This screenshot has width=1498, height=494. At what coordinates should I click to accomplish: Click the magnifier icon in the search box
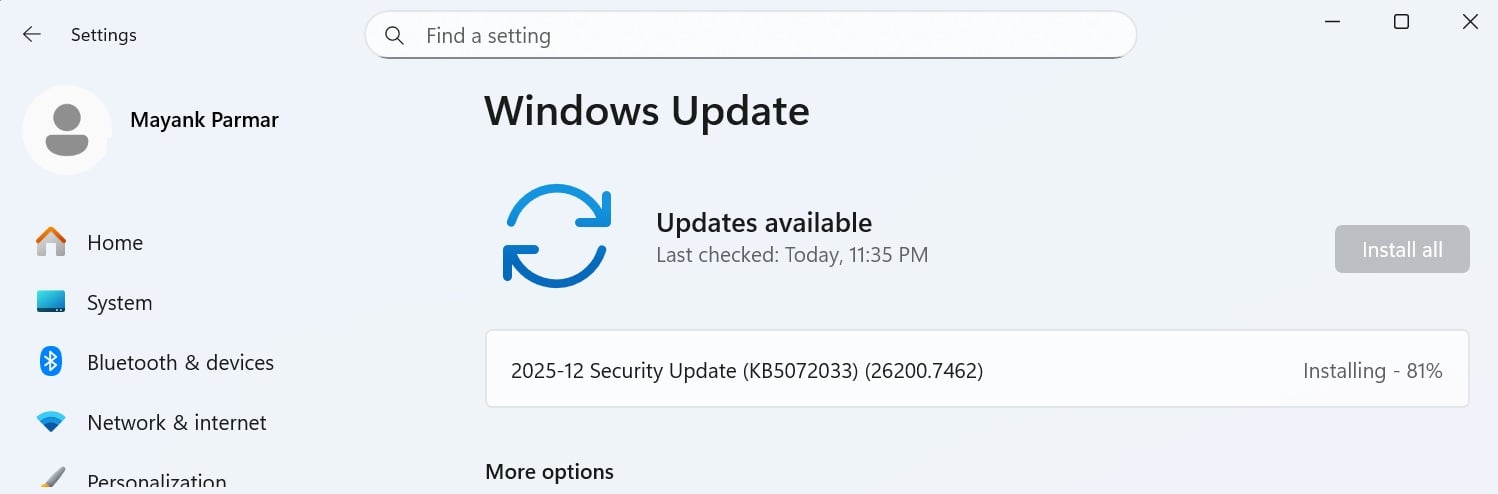coord(394,36)
